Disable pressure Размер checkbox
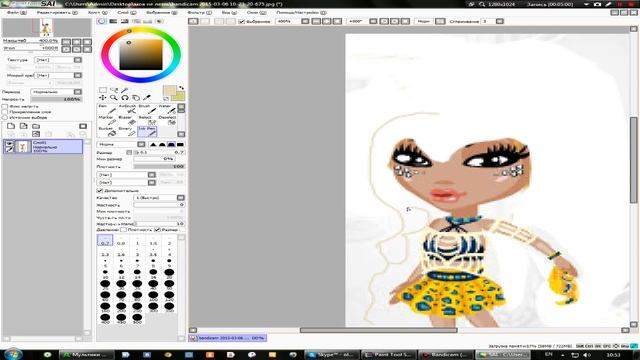 click(x=158, y=230)
